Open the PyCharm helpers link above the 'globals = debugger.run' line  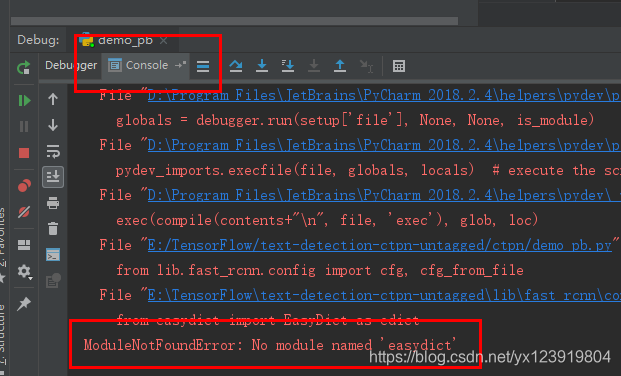pyautogui.click(x=384, y=95)
